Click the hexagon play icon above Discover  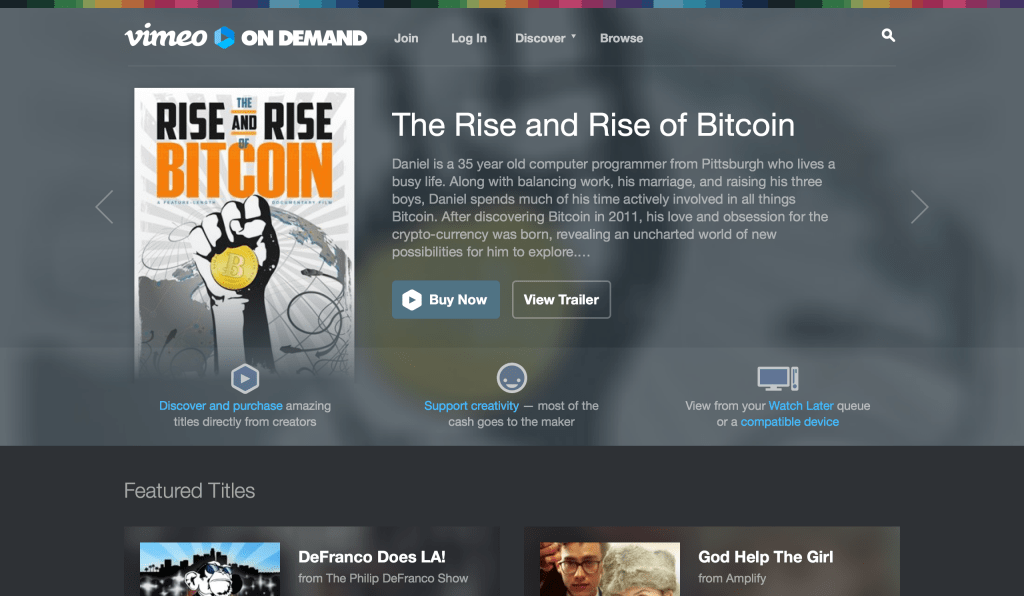(x=245, y=378)
